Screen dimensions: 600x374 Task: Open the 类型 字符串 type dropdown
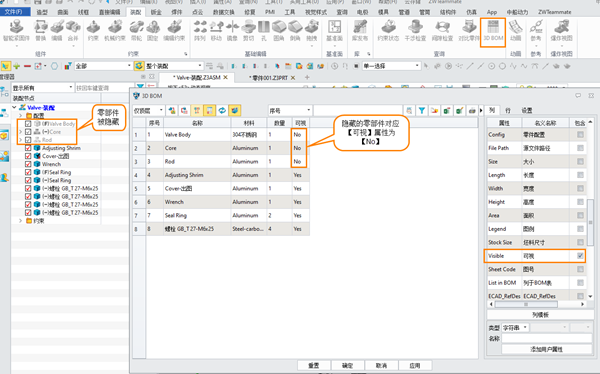click(x=515, y=328)
